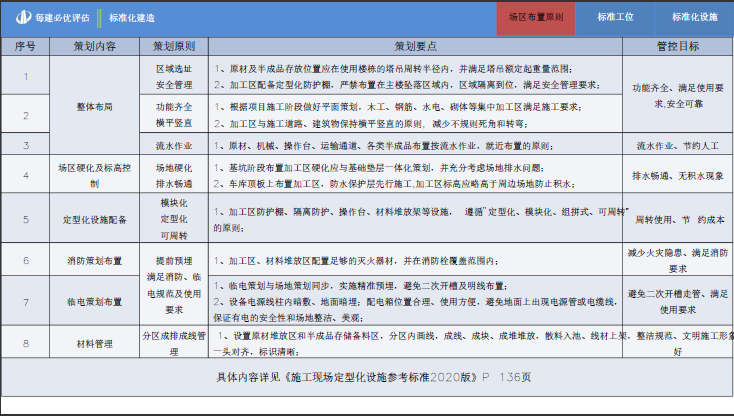Click the 临电策划布置 cell
Screen dimensions: 734x416
[95, 302]
